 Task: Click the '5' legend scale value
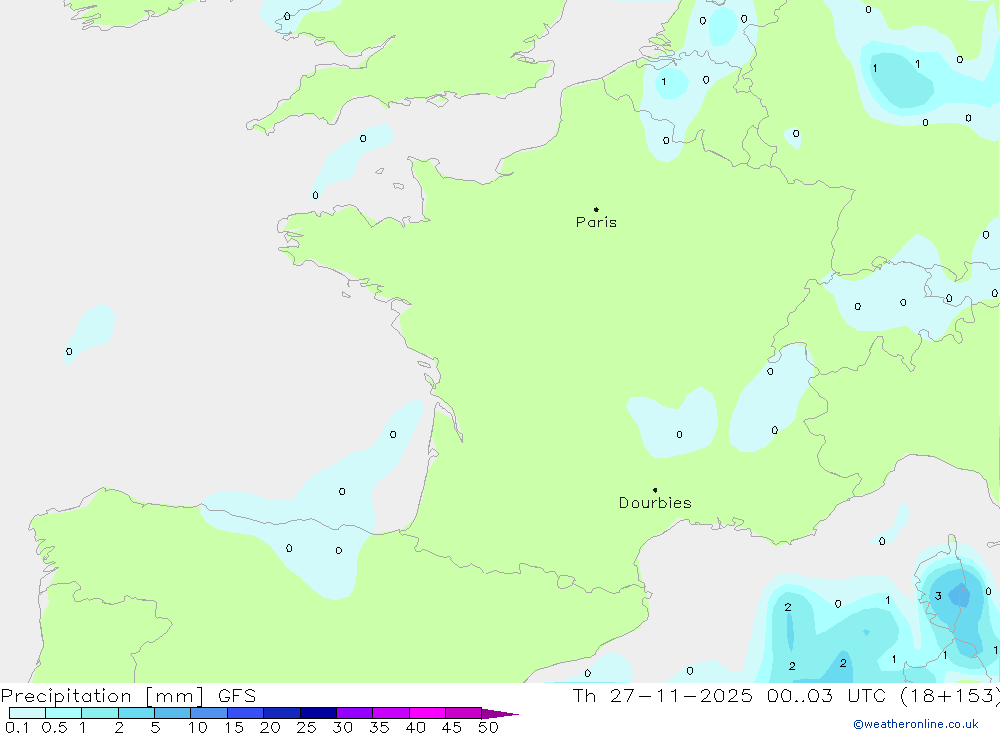click(x=155, y=727)
